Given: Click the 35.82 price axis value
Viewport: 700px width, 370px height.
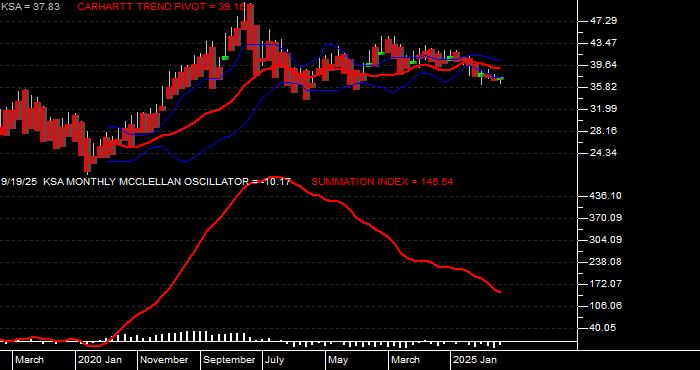Looking at the screenshot, I should [604, 87].
